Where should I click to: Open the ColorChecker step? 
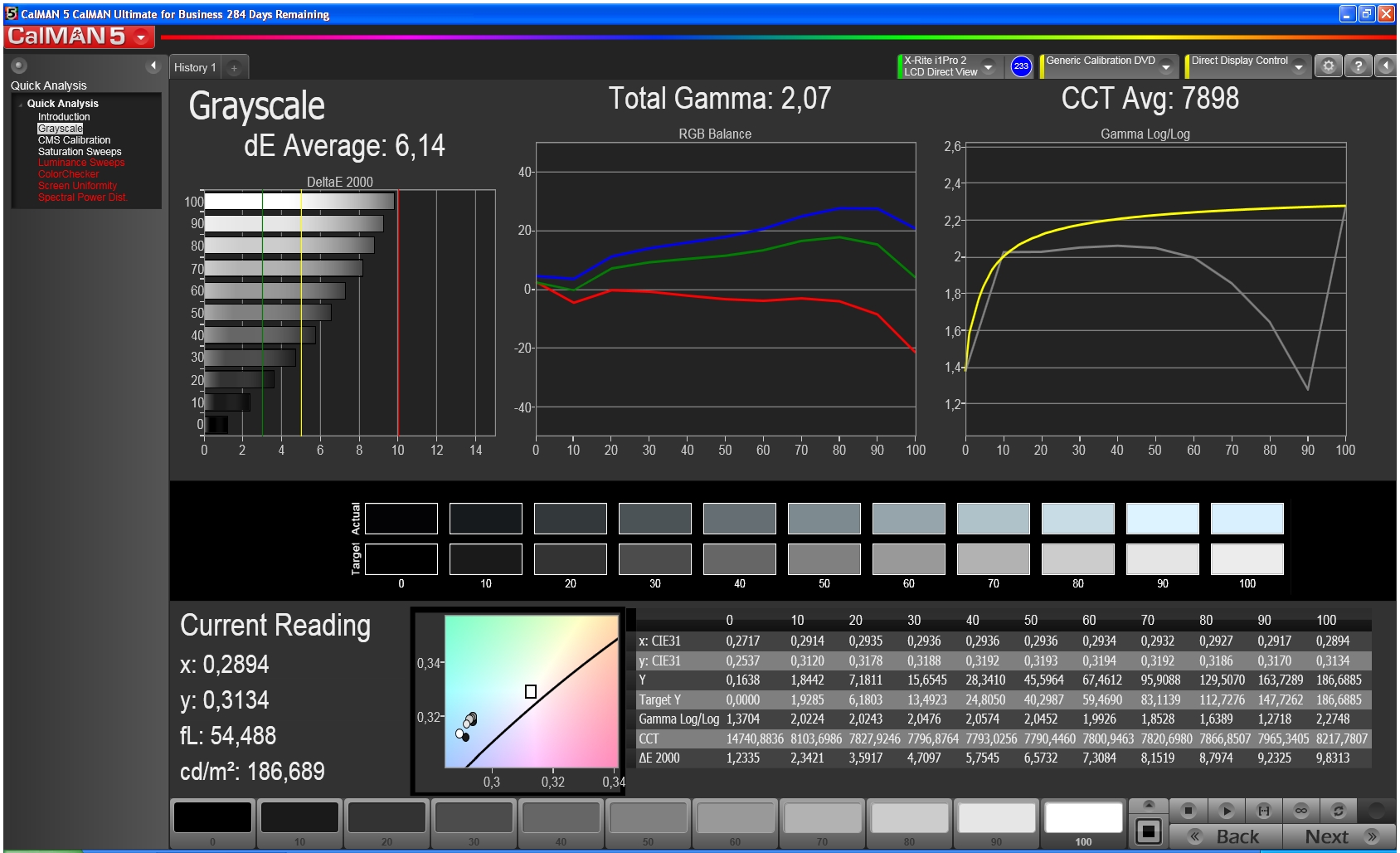click(x=68, y=174)
